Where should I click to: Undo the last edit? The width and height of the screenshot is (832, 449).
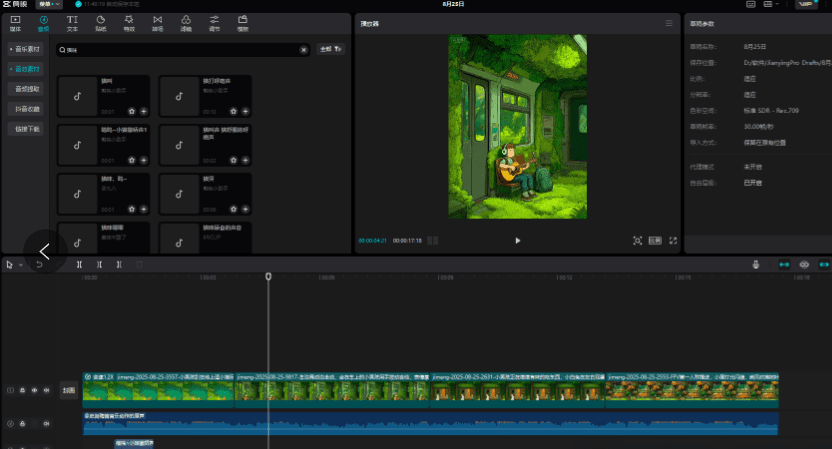(39, 264)
